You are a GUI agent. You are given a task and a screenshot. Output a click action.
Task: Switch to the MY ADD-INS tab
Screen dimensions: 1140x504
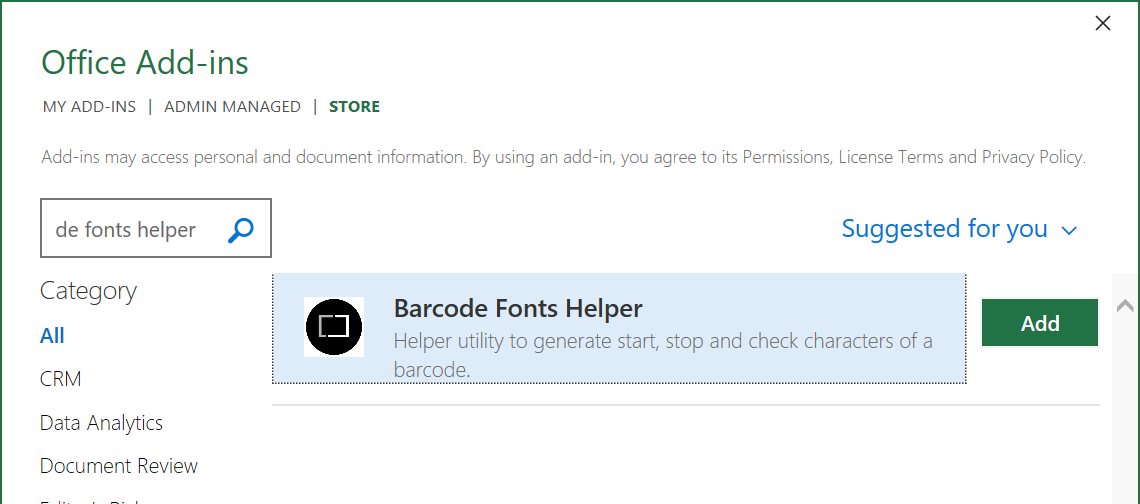pos(89,107)
